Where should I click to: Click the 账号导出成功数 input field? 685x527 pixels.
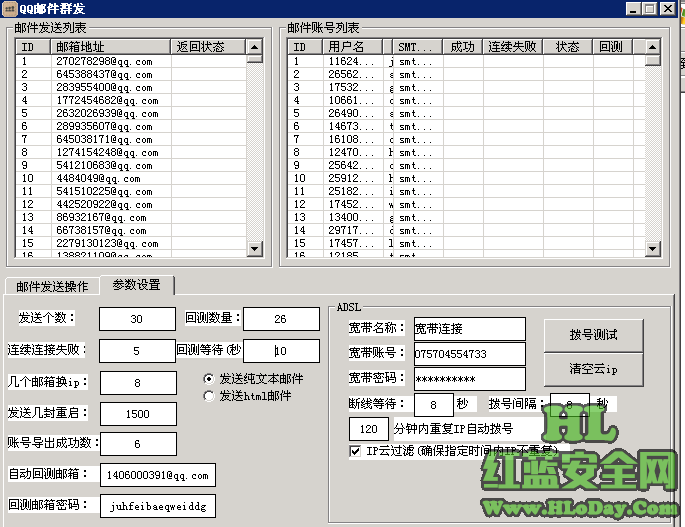pos(138,444)
